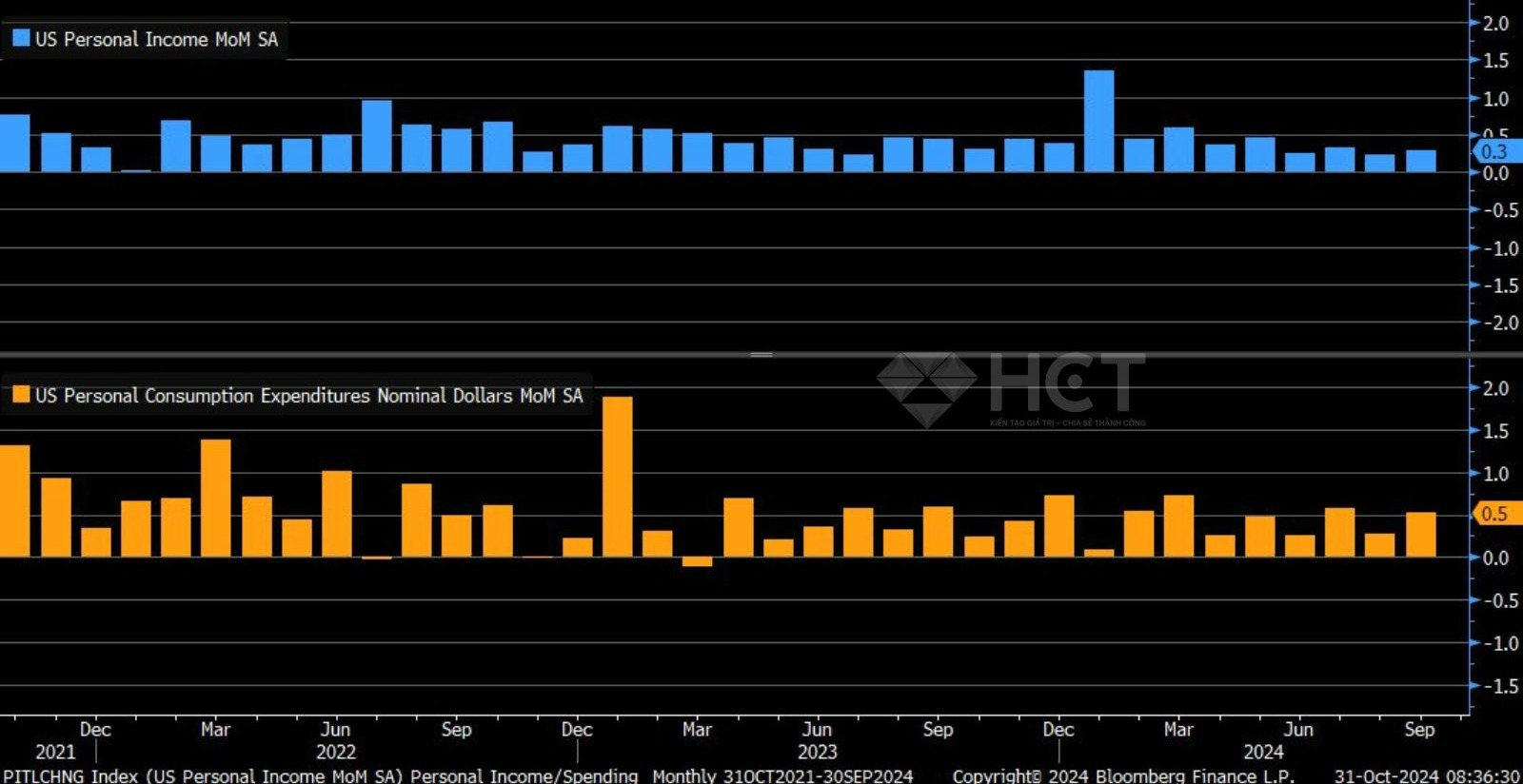Image resolution: width=1523 pixels, height=784 pixels.
Task: Click the HCT diamond logo watermark
Action: [x=926, y=387]
